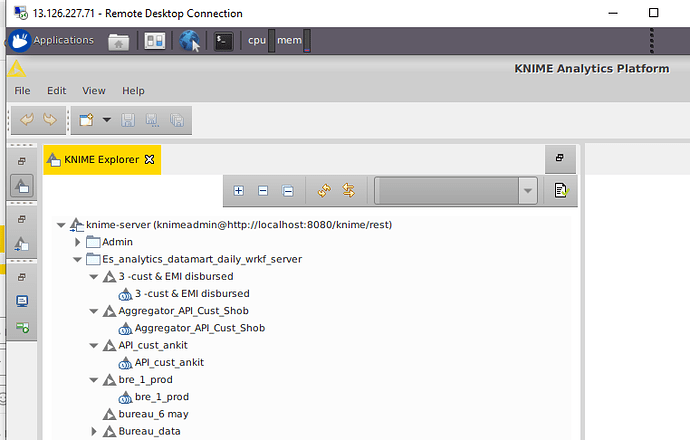
Task: Open the Applications menu
Action: tap(51, 40)
